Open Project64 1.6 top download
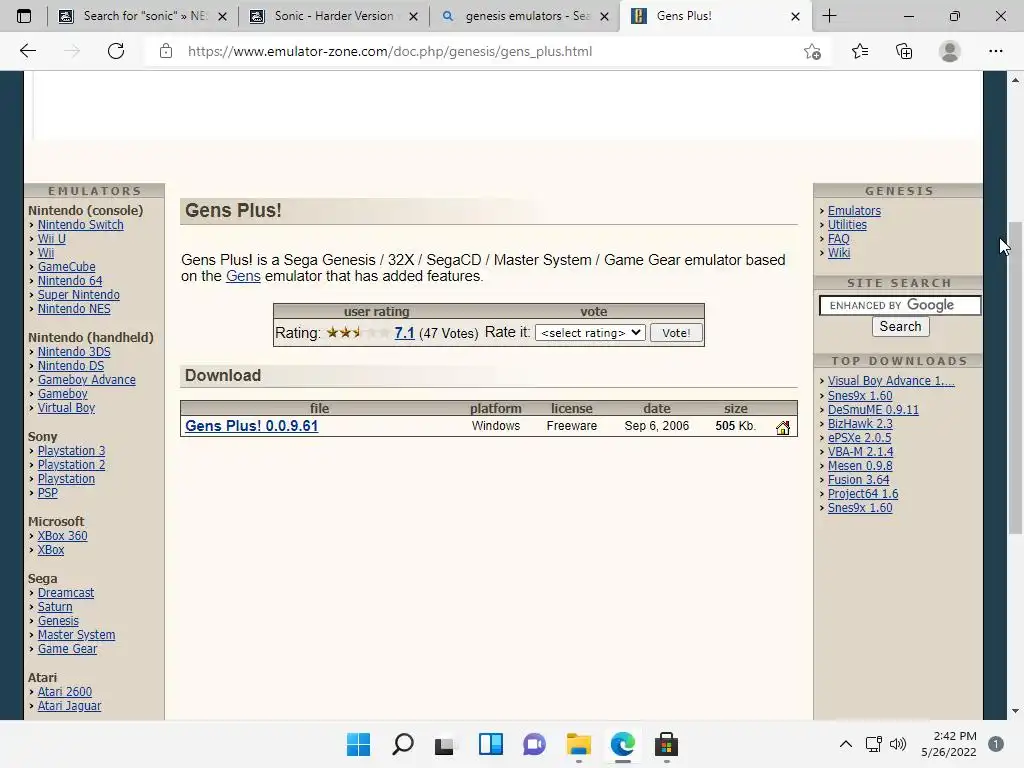 pyautogui.click(x=863, y=494)
